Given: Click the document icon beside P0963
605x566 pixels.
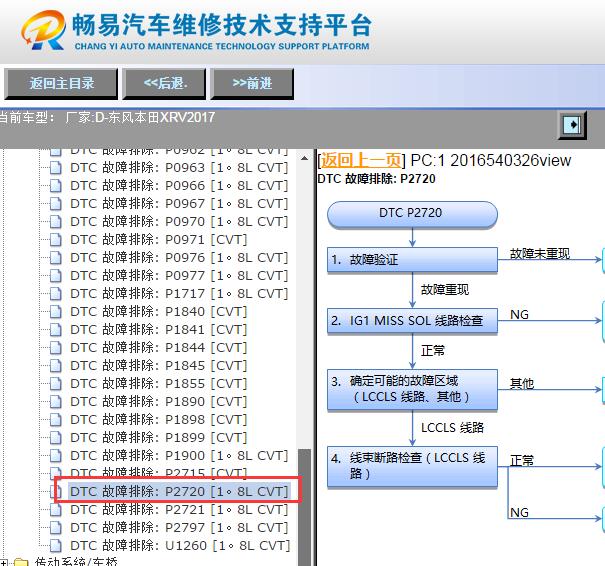Looking at the screenshot, I should click(56, 168).
